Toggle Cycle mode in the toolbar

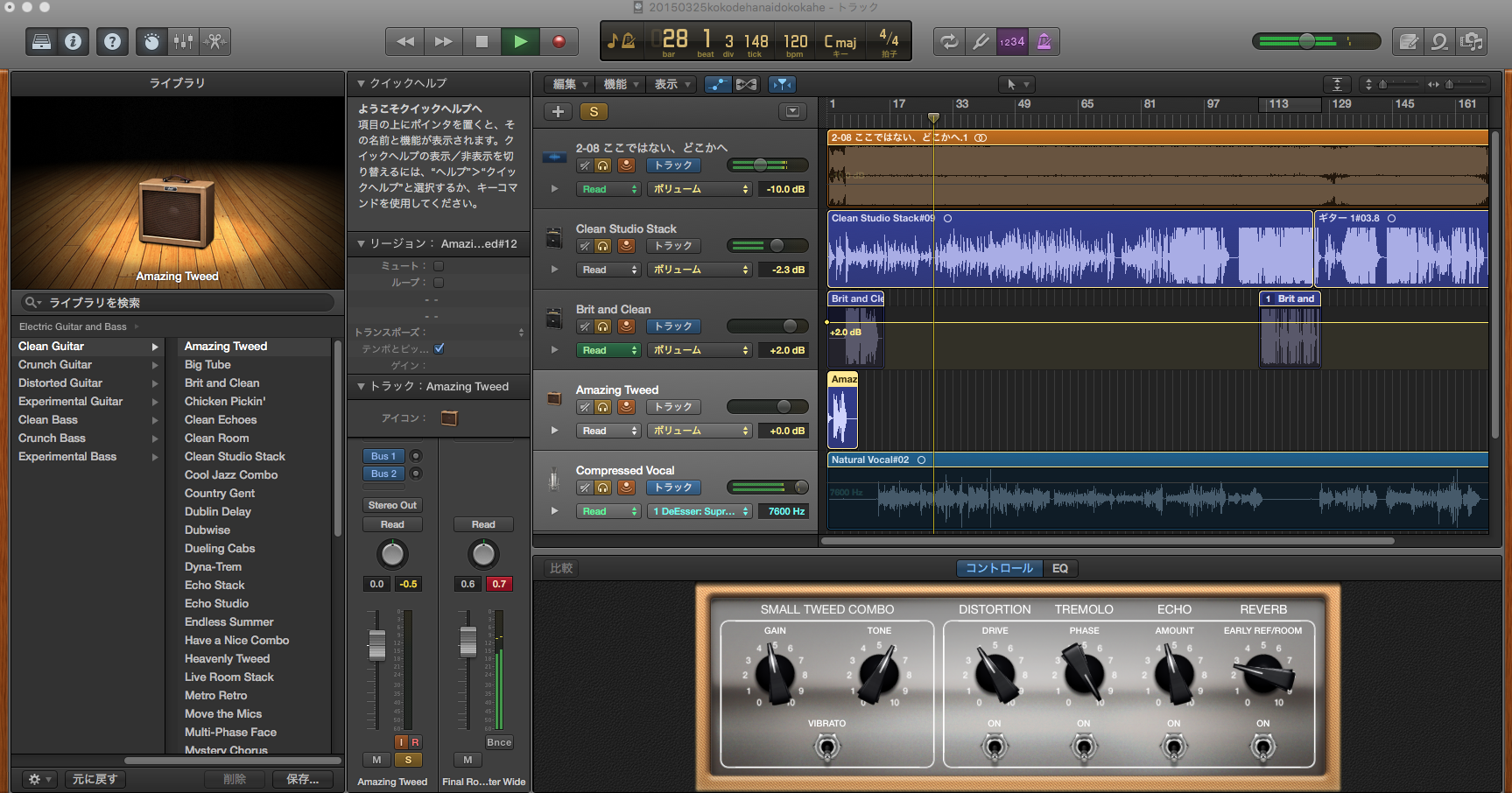pyautogui.click(x=949, y=41)
